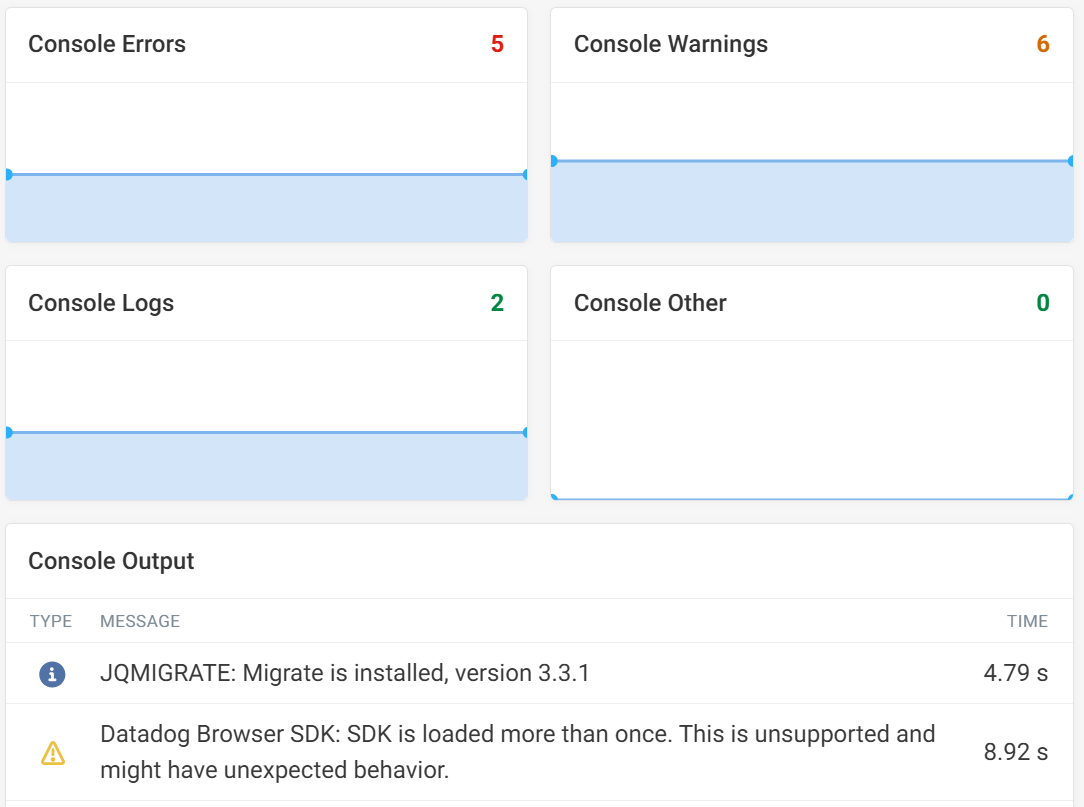Viewport: 1084px width, 807px height.
Task: Click the Console Other count 0
Action: 1041,303
